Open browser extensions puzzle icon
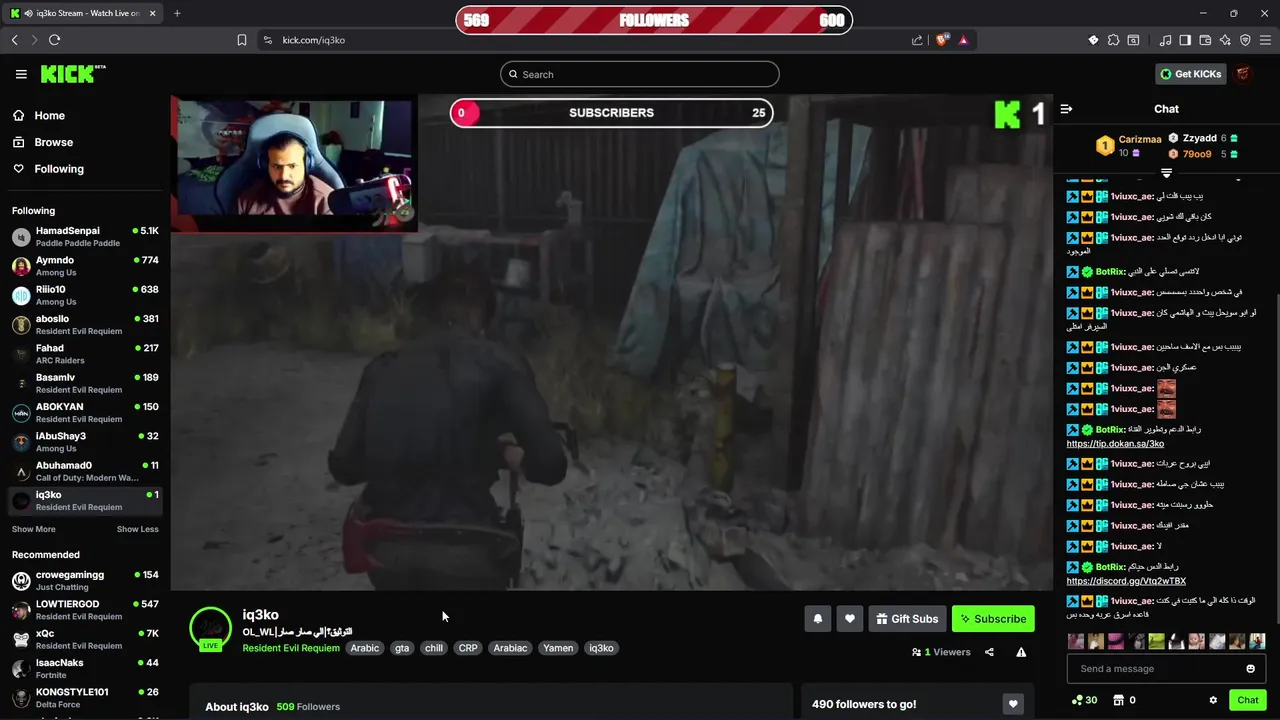The image size is (1280, 720). (1113, 40)
